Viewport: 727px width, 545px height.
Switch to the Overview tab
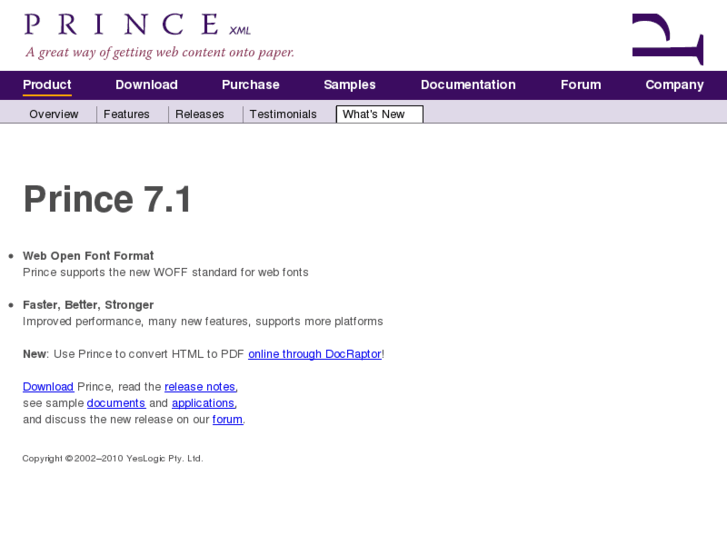click(54, 114)
